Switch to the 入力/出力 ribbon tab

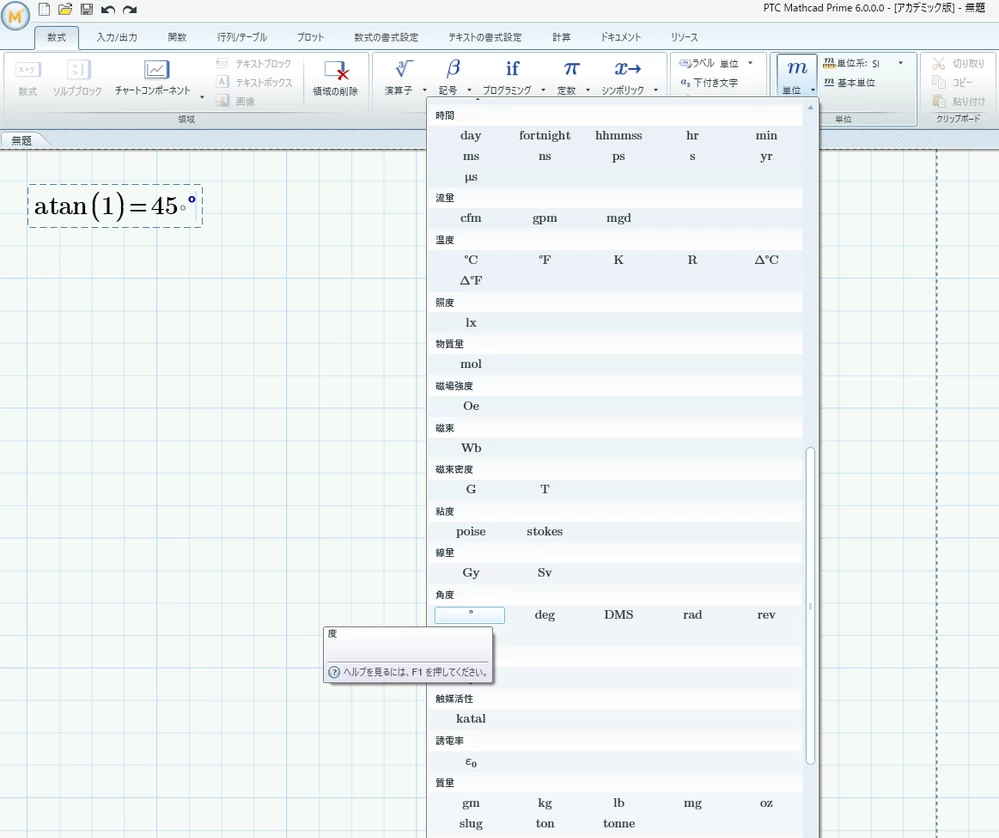117,38
